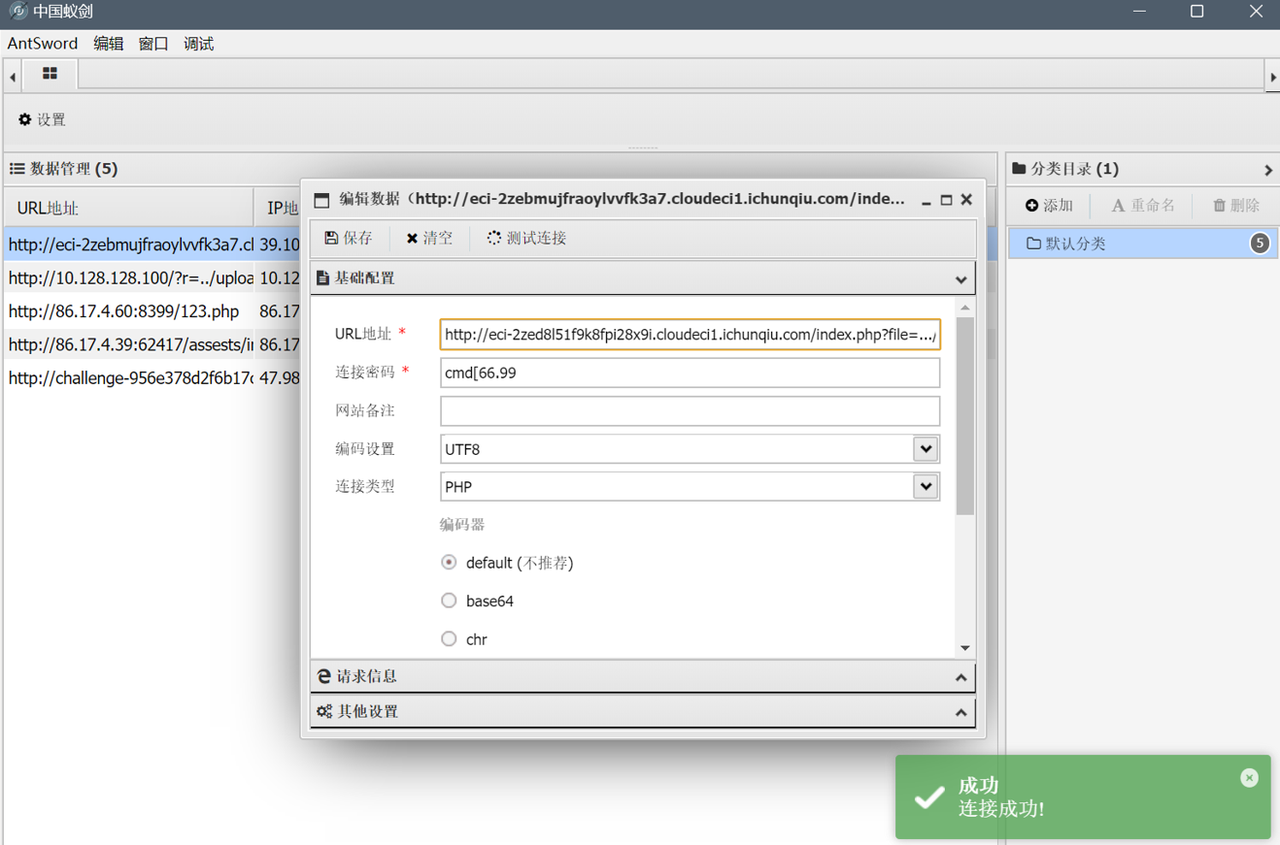Click the dialog vertical scrollbar thumb
The height and width of the screenshot is (845, 1280).
[x=965, y=415]
